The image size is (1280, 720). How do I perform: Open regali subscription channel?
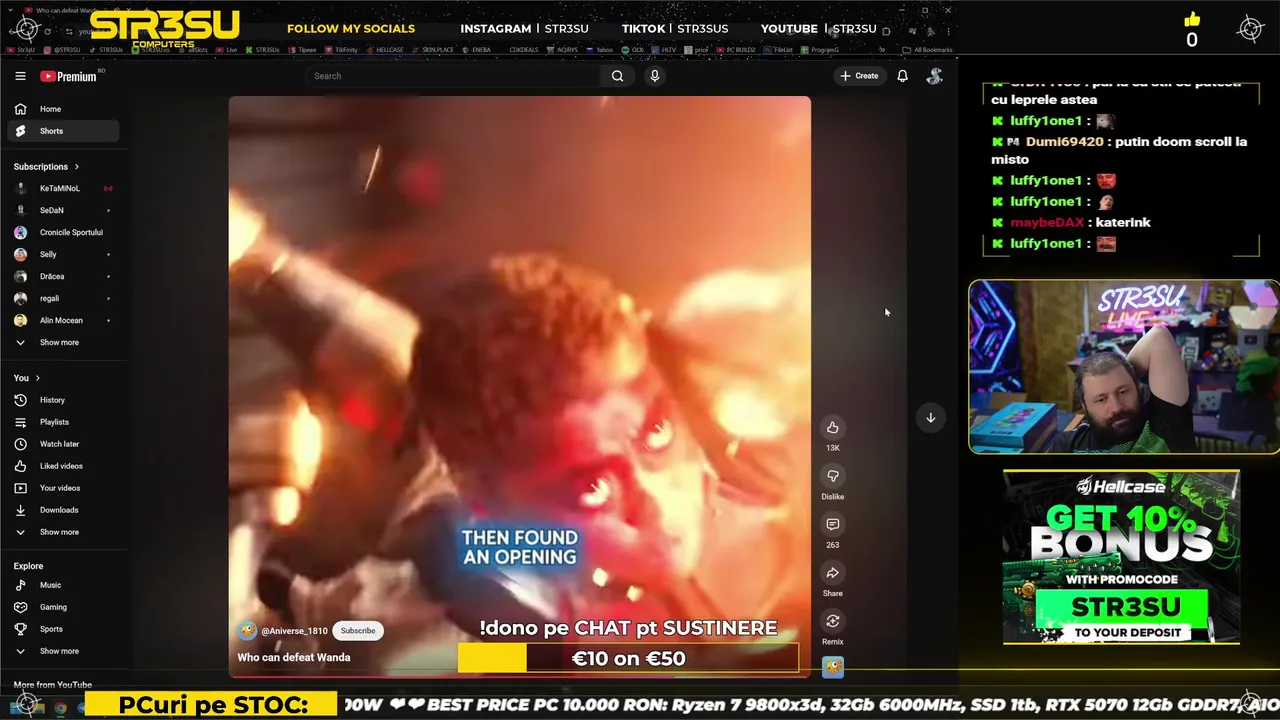pyautogui.click(x=64, y=298)
